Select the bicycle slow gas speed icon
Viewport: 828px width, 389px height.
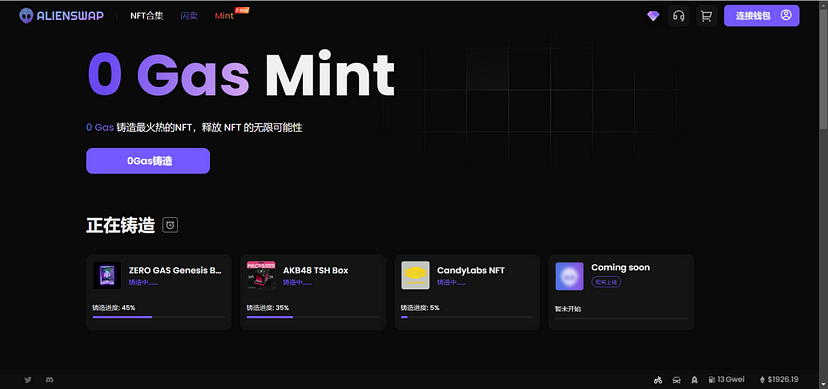[658, 379]
